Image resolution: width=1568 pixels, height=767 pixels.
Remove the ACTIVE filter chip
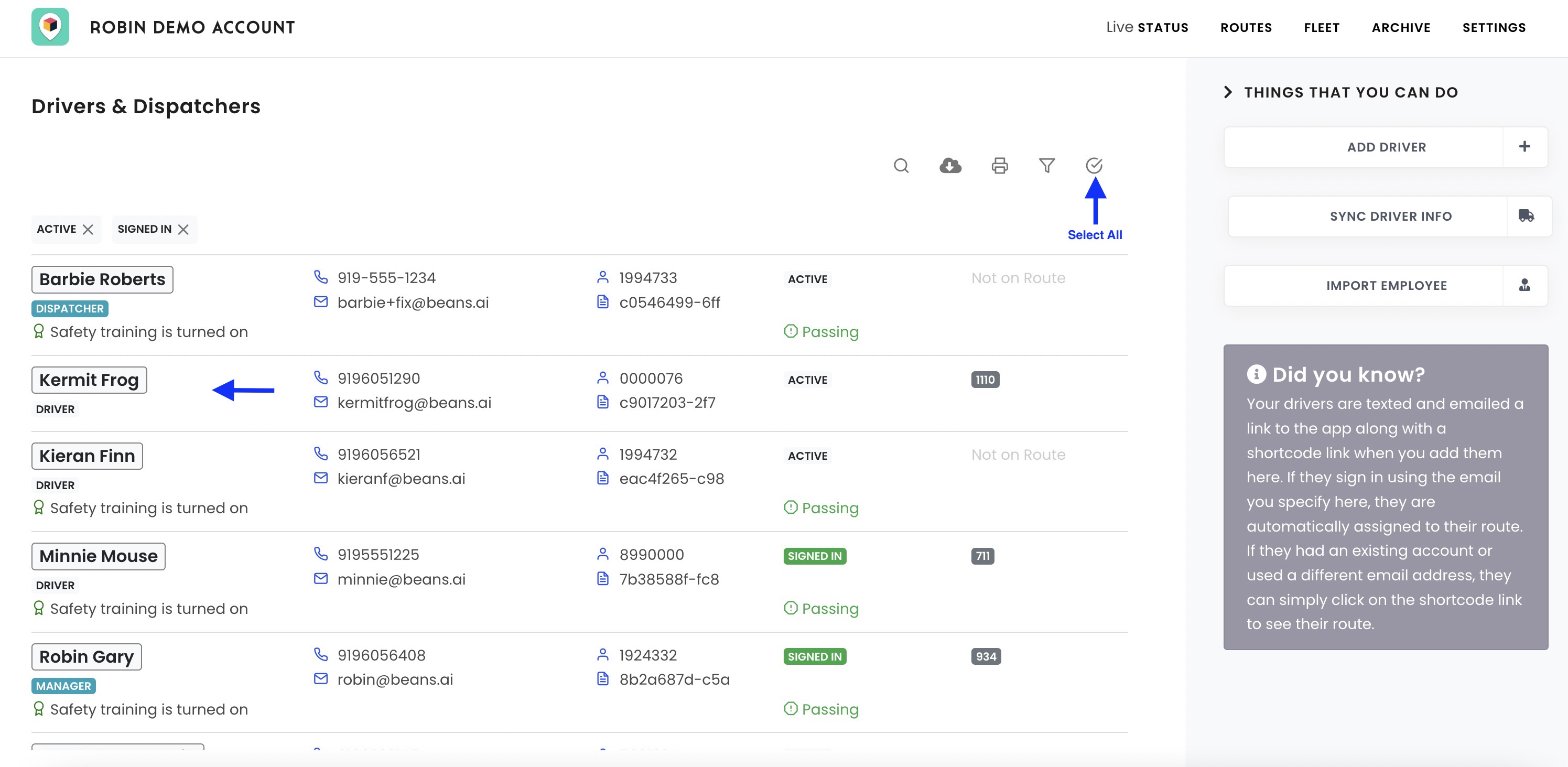[88, 230]
